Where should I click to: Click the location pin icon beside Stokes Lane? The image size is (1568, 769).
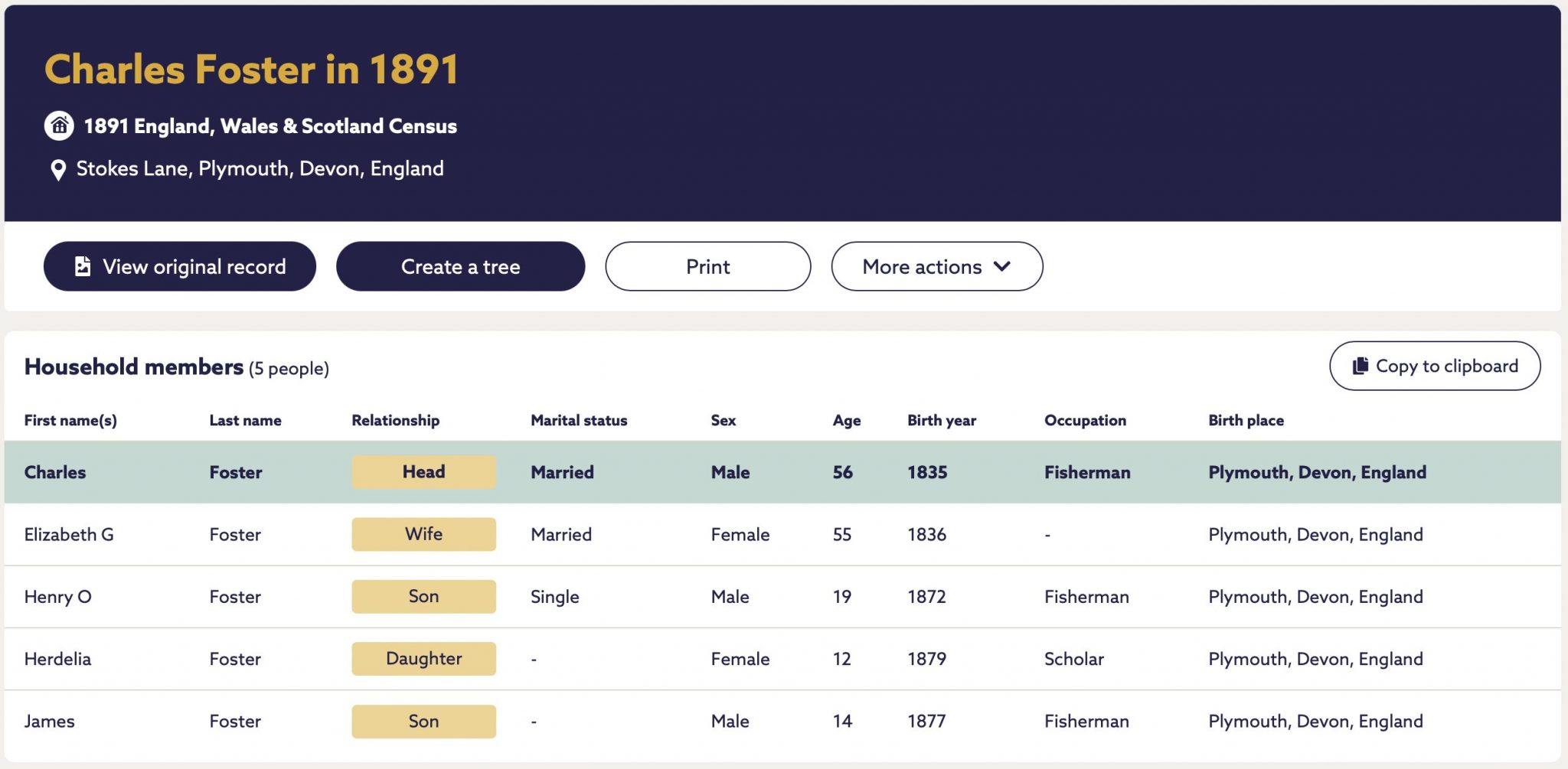coord(57,169)
